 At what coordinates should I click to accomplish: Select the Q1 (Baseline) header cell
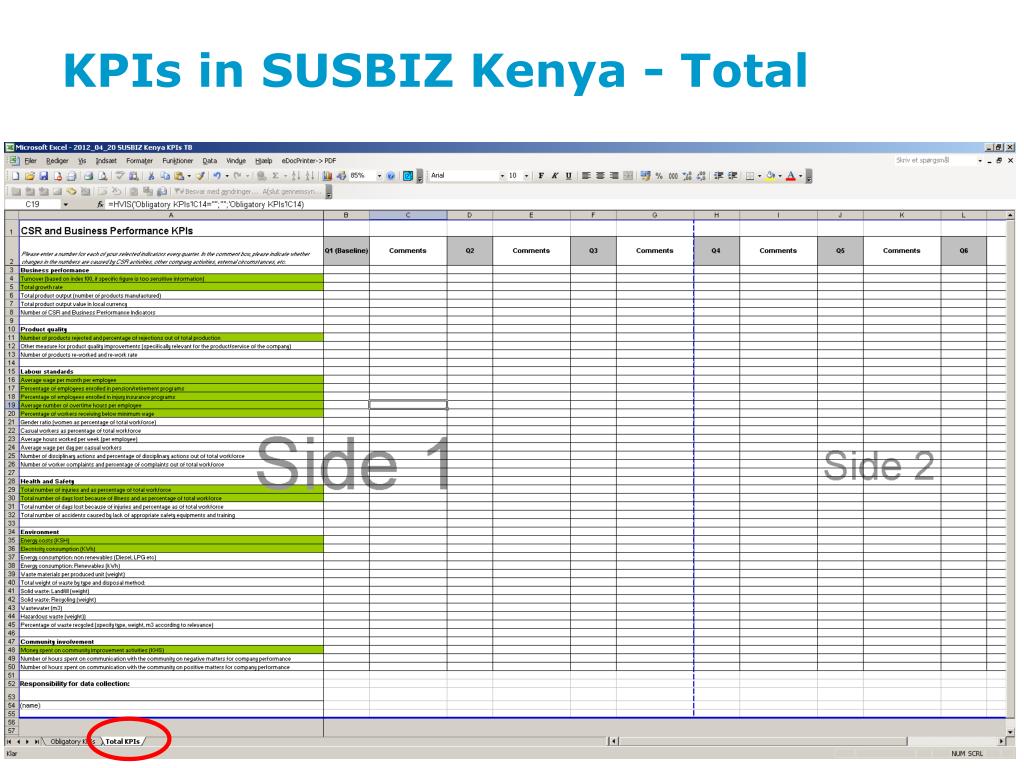pos(346,251)
